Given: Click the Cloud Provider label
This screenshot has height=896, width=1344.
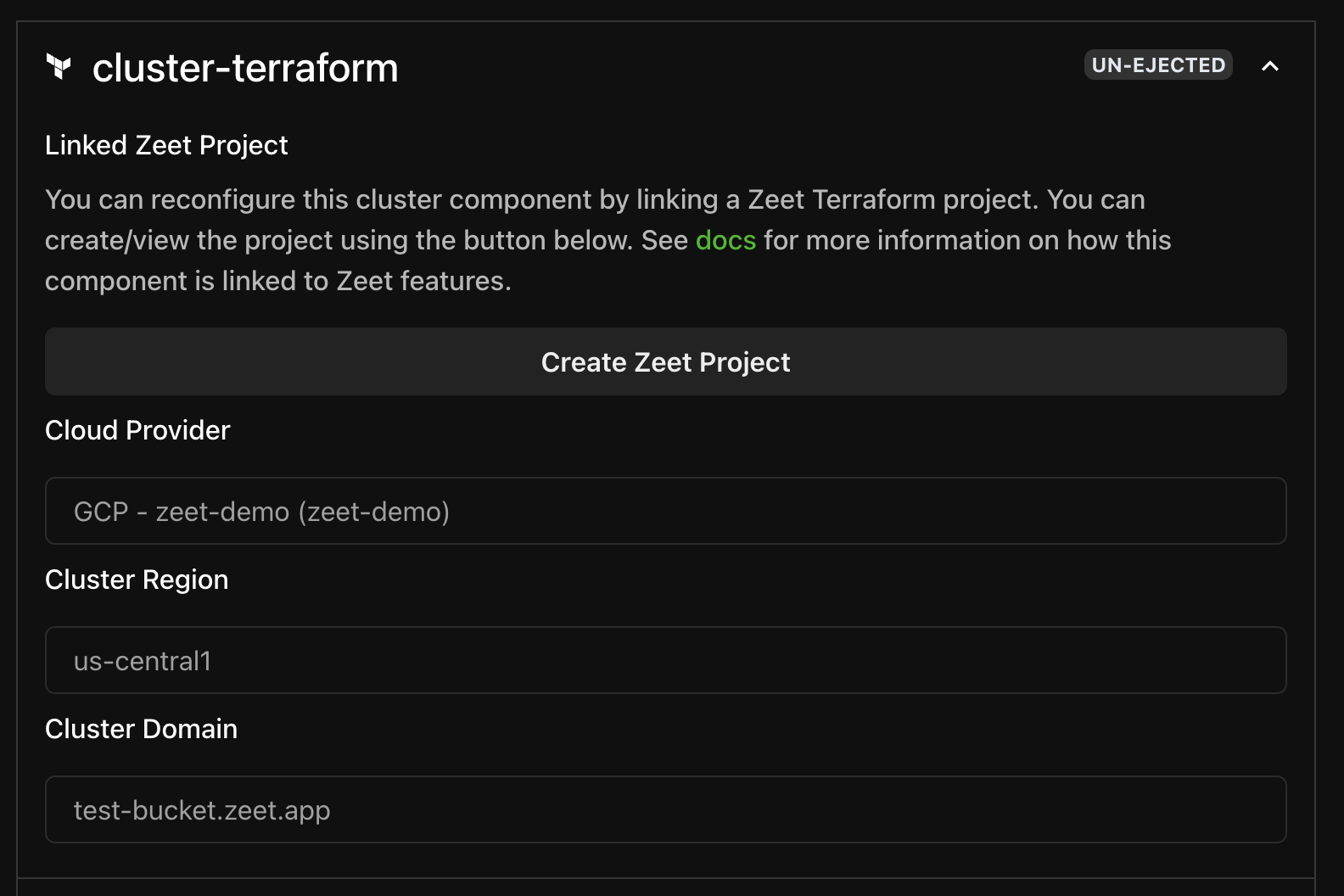Looking at the screenshot, I should point(137,430).
